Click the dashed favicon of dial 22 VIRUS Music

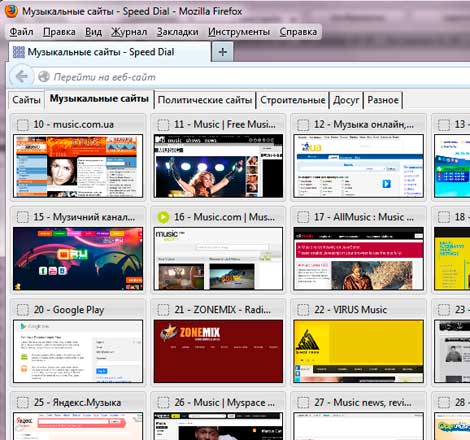(303, 310)
